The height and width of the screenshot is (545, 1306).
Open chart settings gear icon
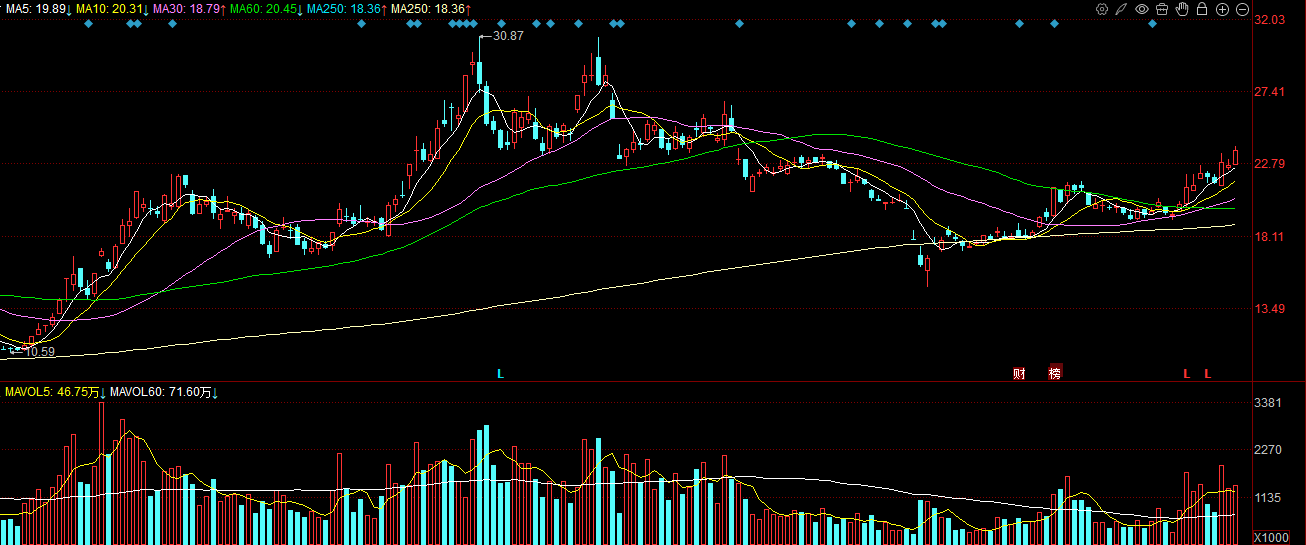coord(1102,9)
